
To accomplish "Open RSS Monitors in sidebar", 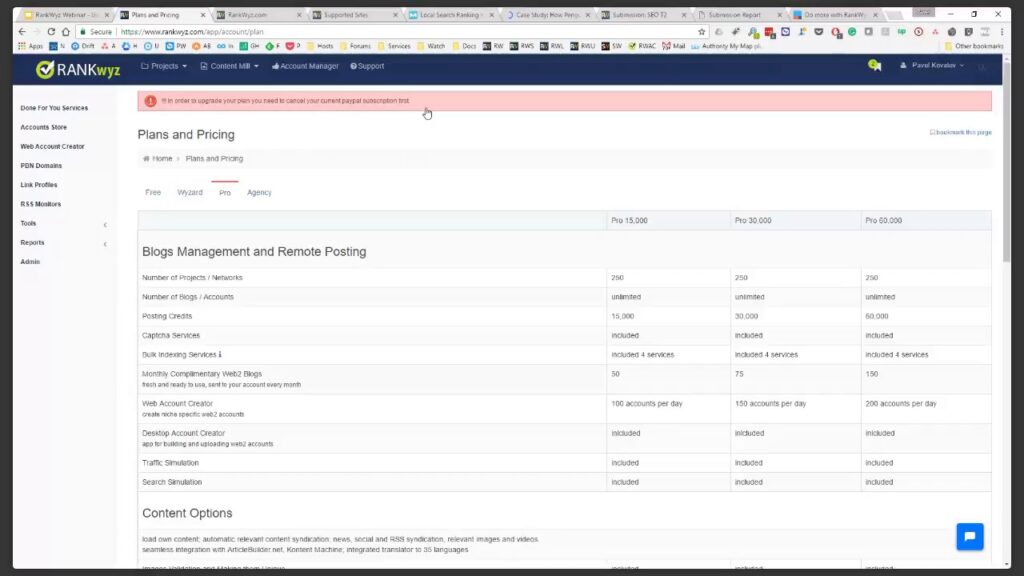I will 40,204.
